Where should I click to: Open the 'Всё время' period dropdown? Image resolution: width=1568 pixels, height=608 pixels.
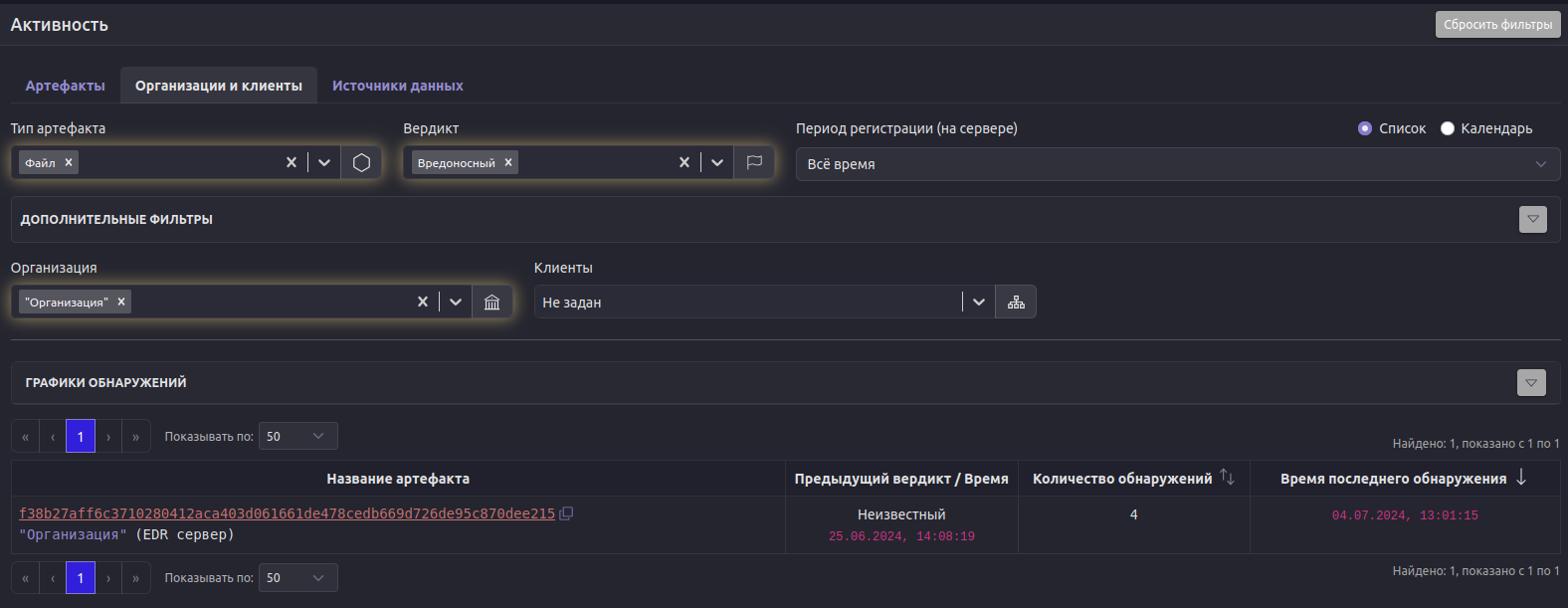point(1177,164)
